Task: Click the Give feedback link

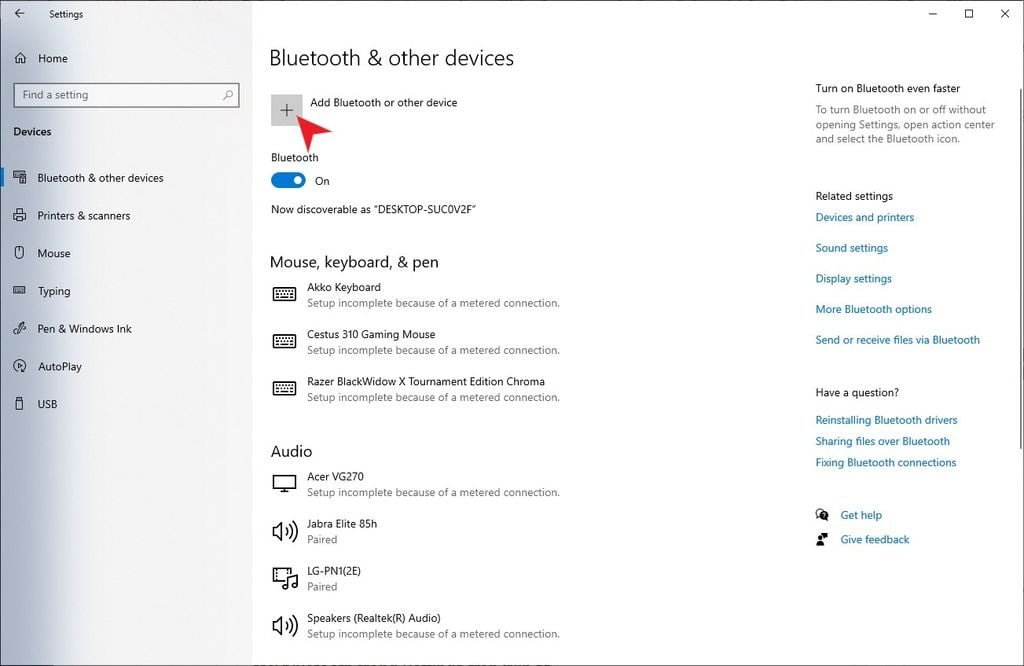Action: (x=874, y=539)
